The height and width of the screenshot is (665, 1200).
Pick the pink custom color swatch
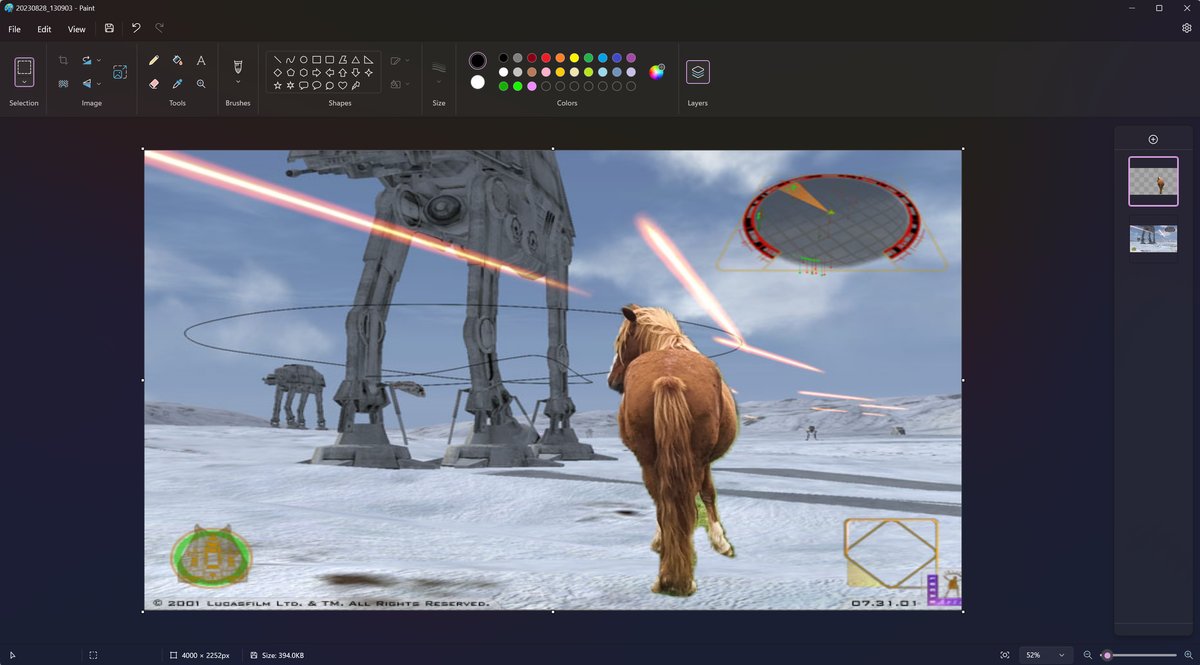532,86
